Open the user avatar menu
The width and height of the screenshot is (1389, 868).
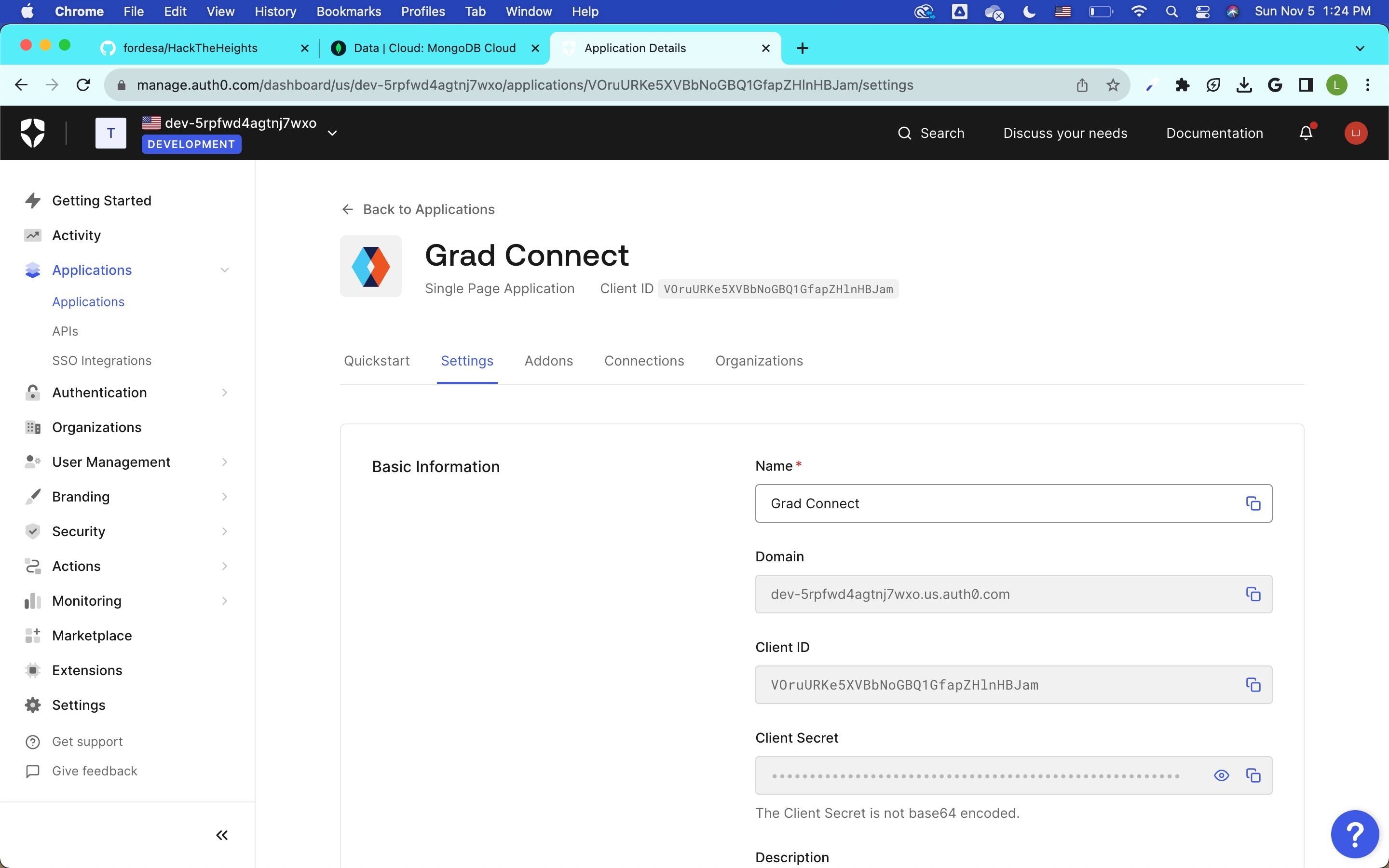pos(1355,133)
